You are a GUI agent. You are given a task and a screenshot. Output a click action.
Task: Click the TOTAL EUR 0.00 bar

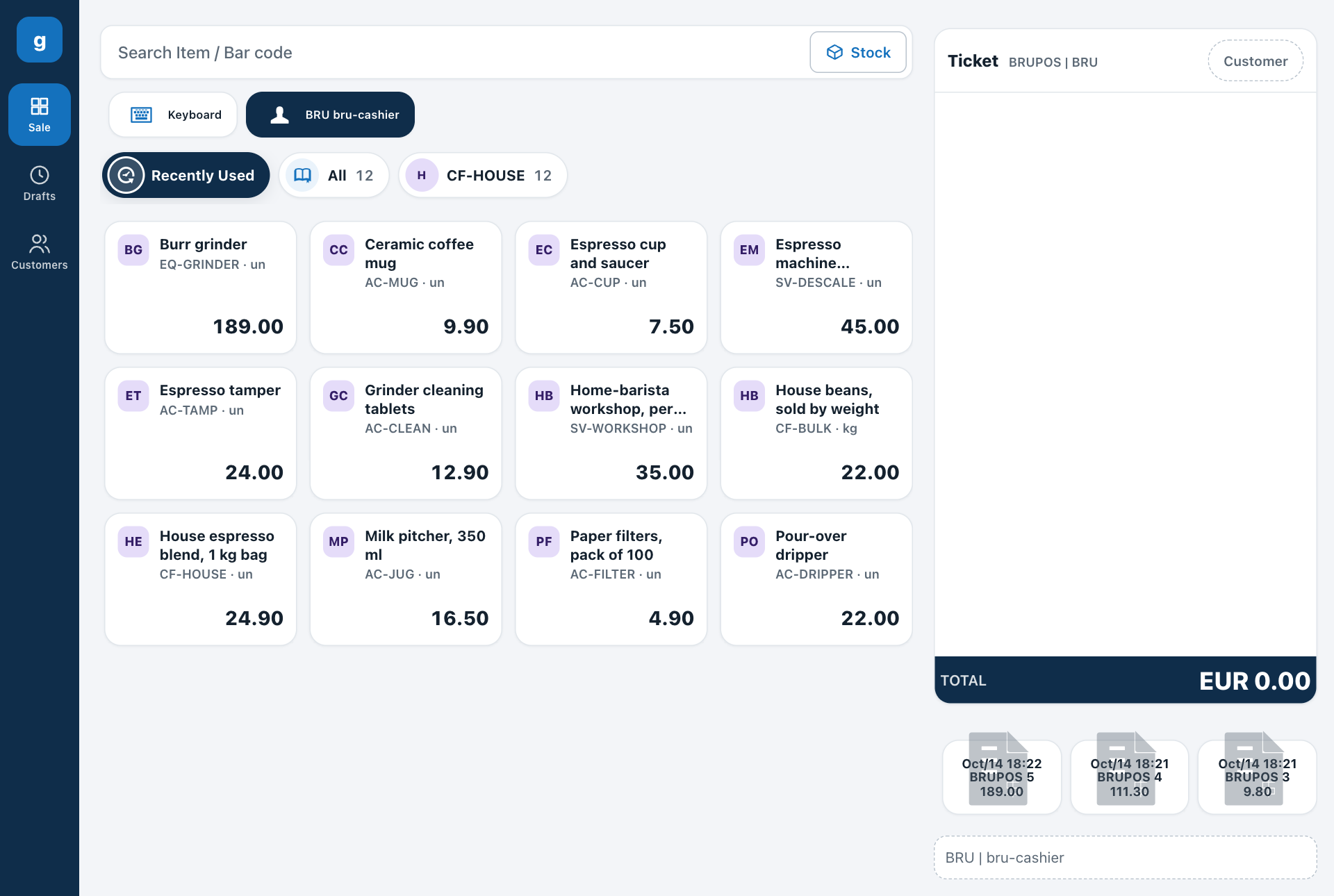pyautogui.click(x=1126, y=680)
